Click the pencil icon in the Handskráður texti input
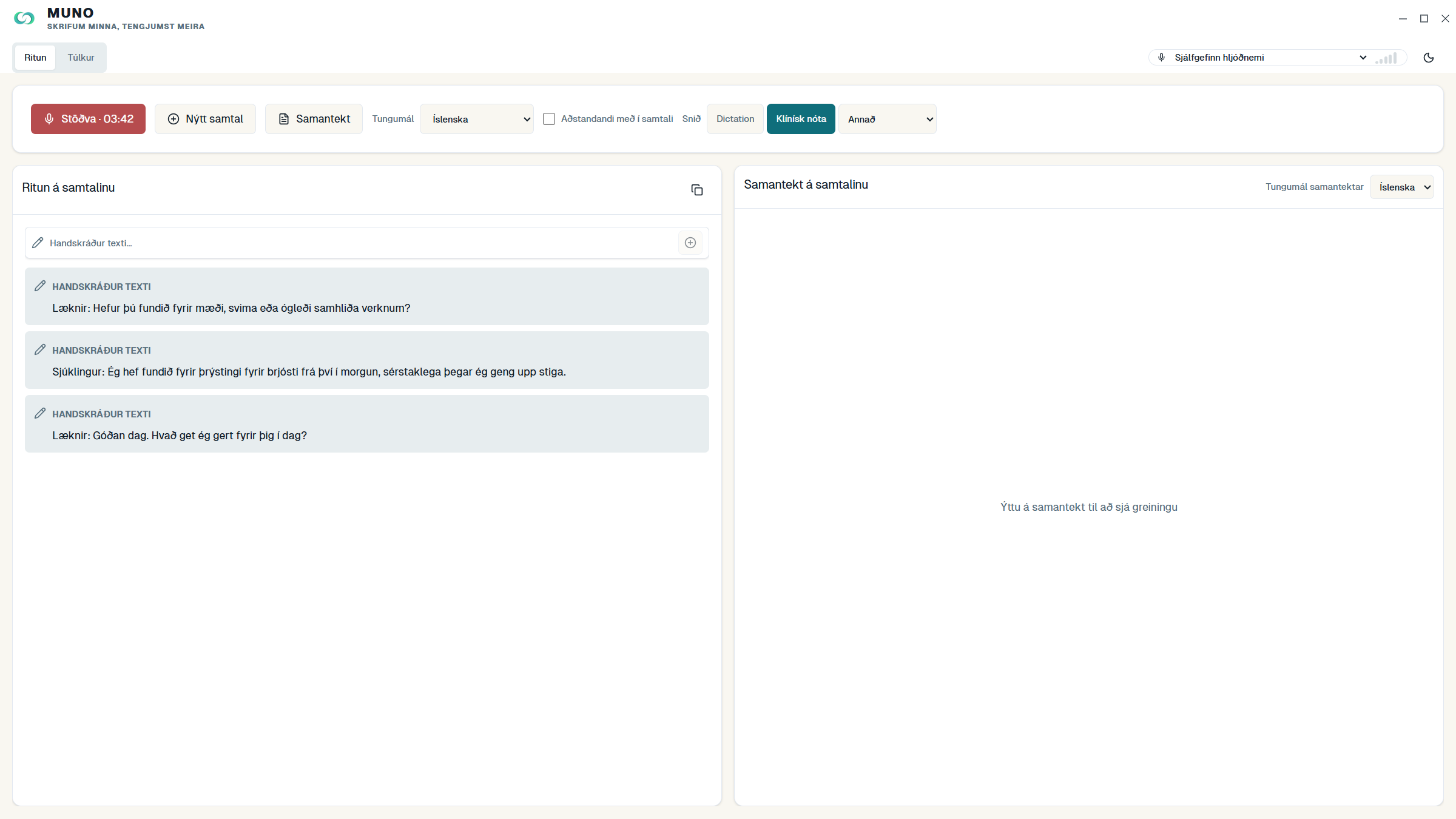 click(38, 243)
